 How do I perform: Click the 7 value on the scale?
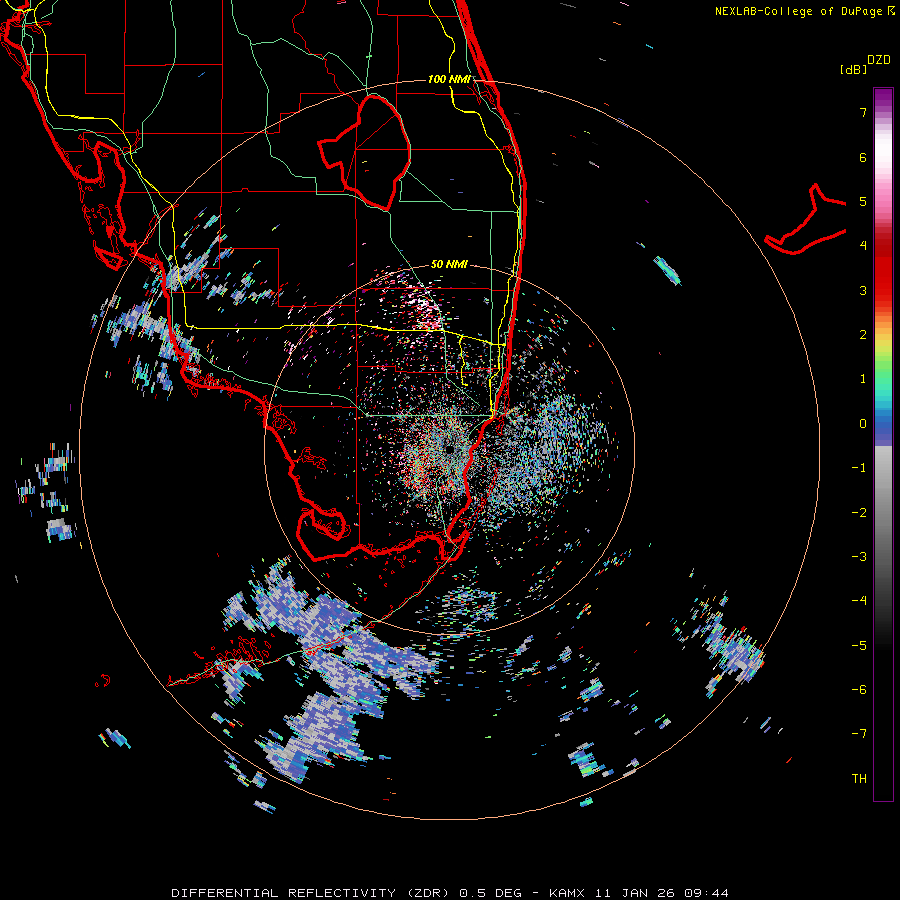(863, 112)
